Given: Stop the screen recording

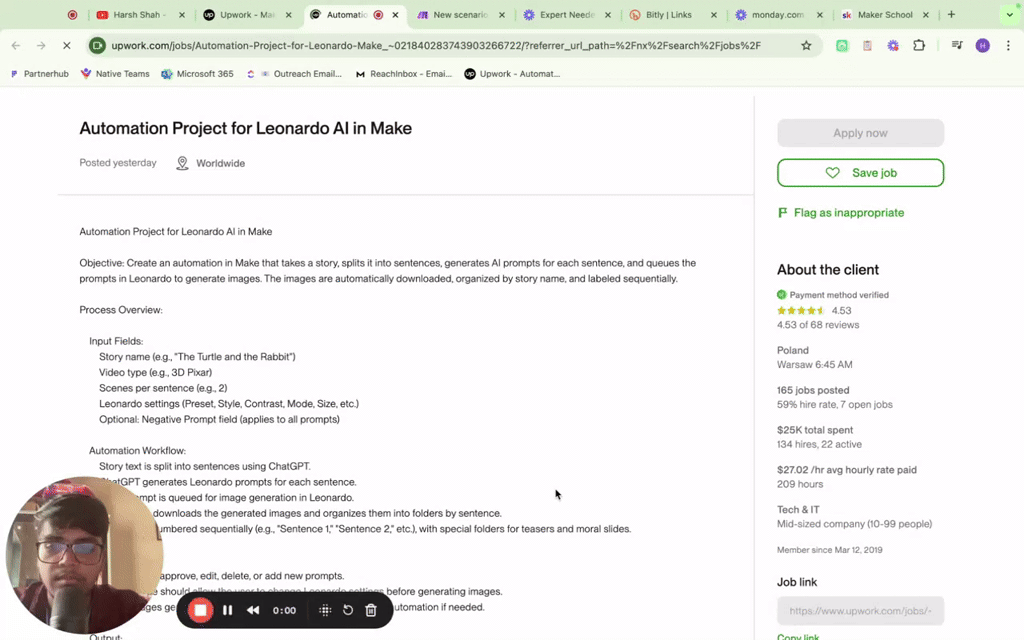Looking at the screenshot, I should (x=200, y=610).
